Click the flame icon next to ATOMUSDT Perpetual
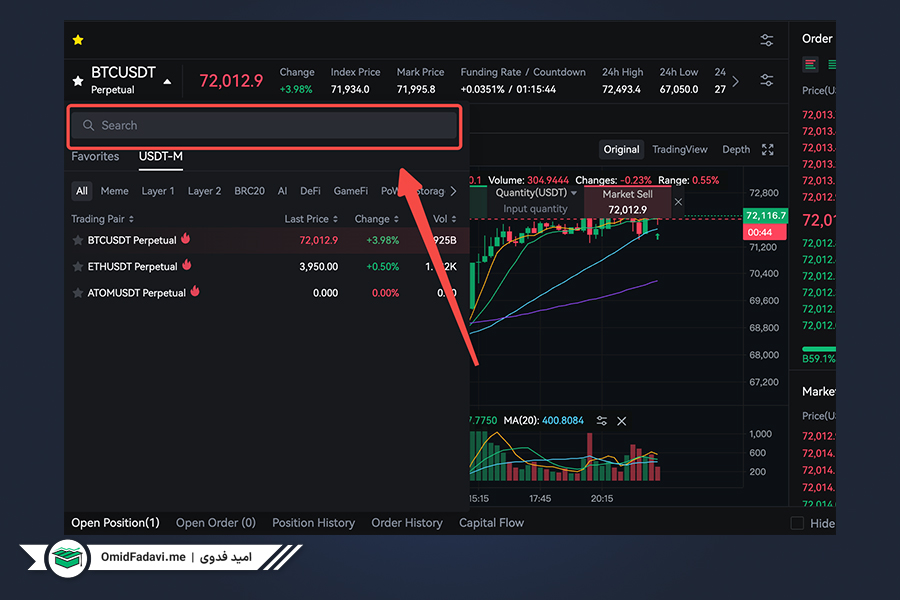Viewport: 900px width, 600px height. (195, 291)
